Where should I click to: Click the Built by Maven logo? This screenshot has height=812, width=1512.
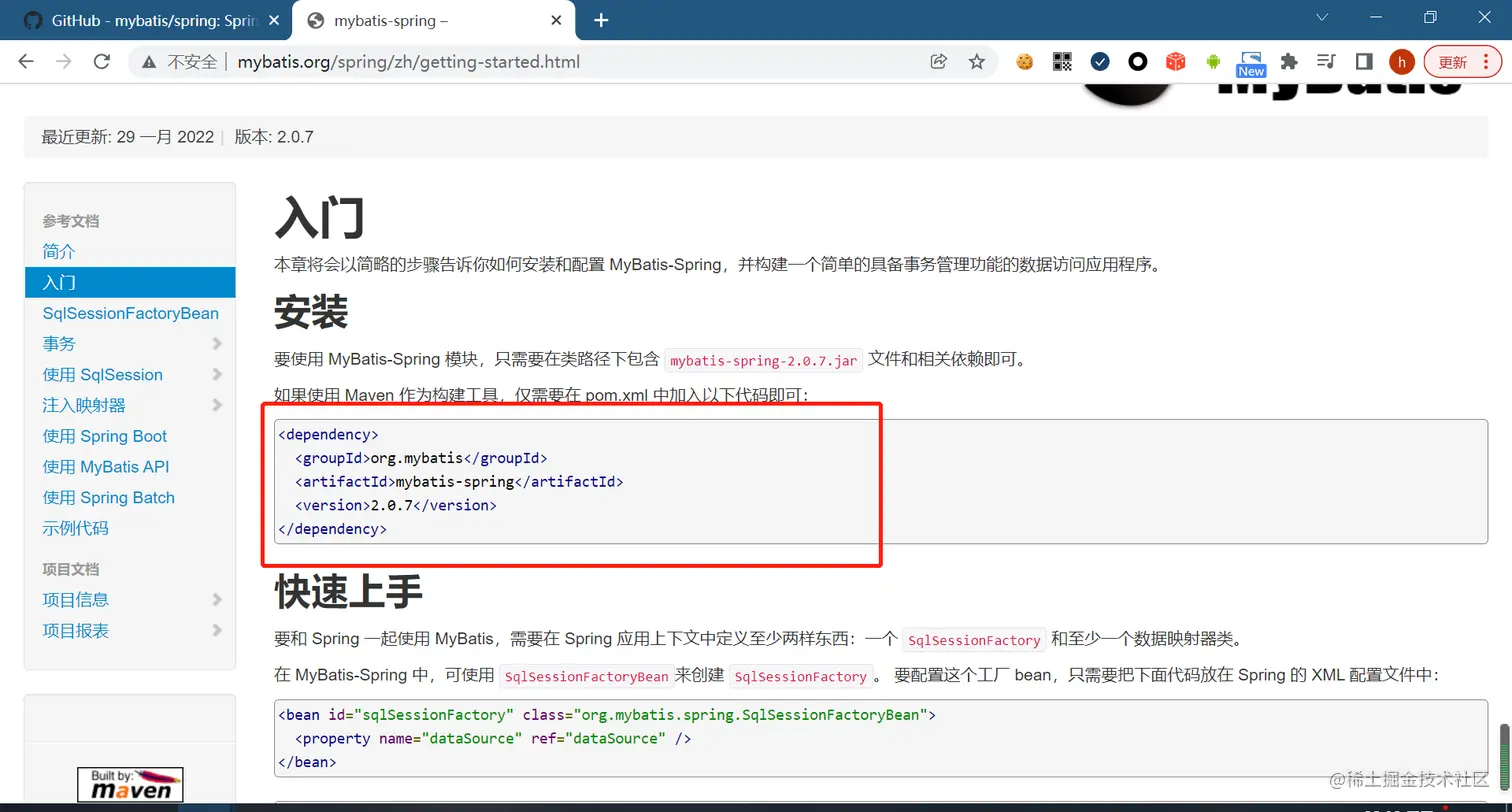(x=130, y=785)
